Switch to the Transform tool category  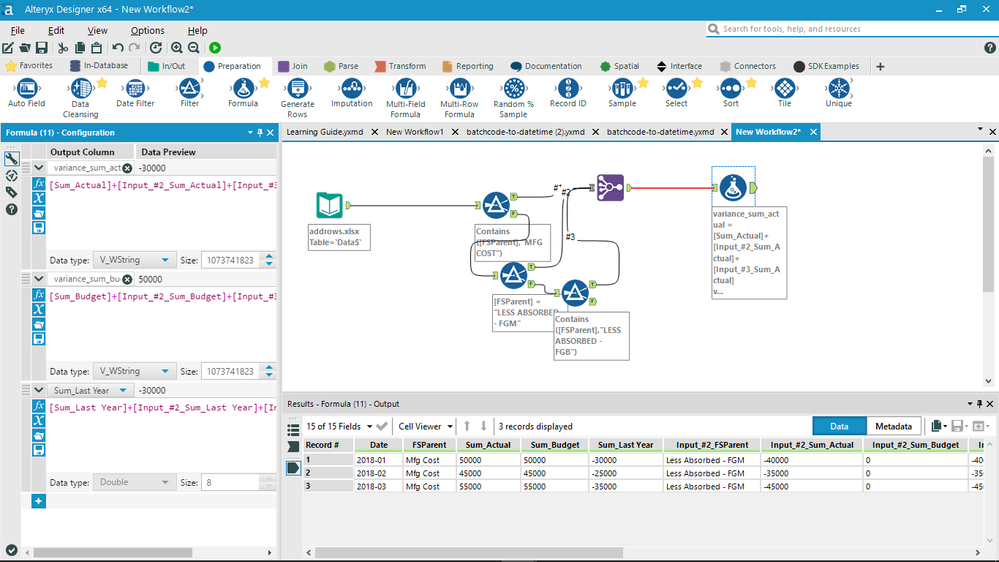click(400, 66)
